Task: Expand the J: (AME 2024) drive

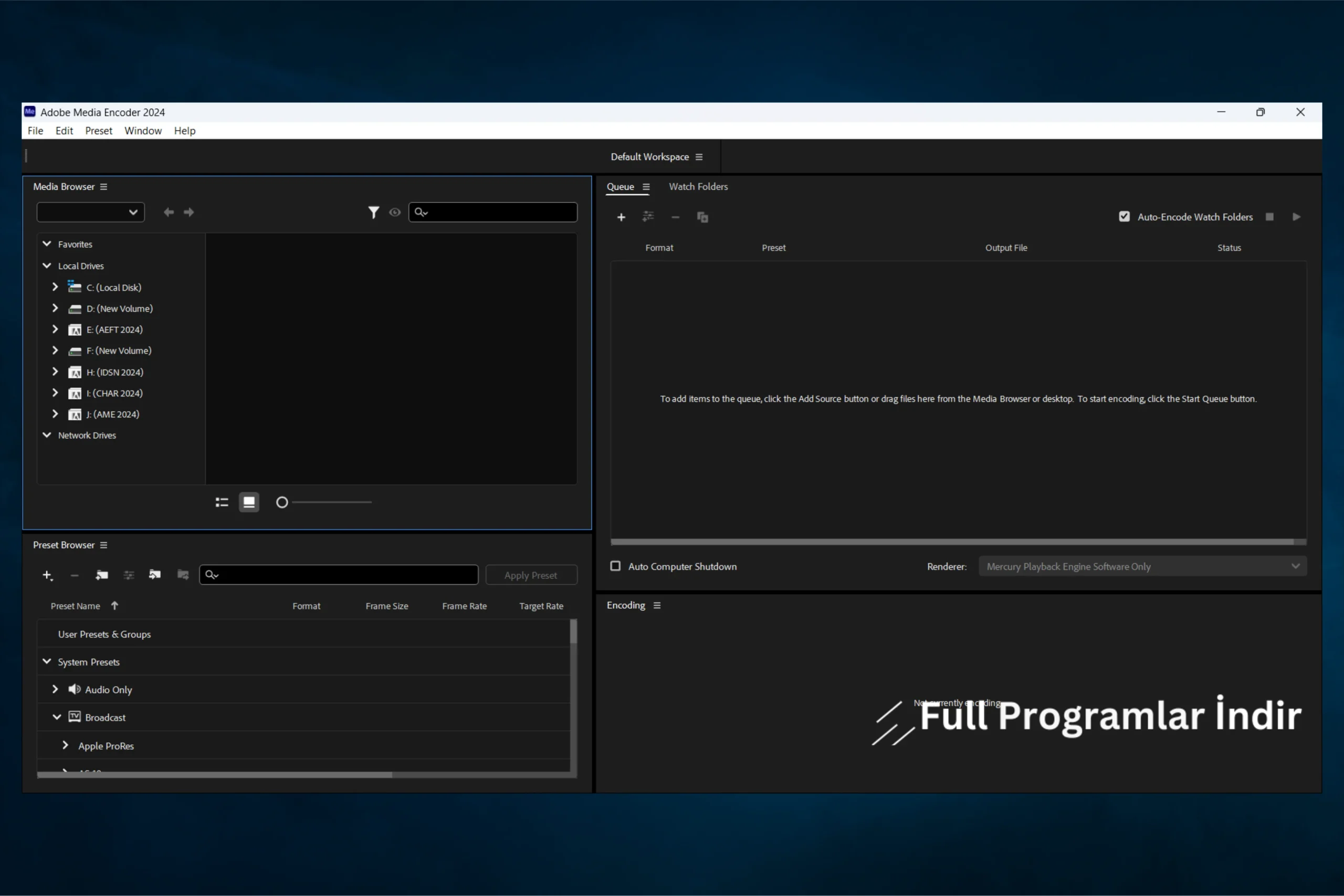Action: pos(55,414)
